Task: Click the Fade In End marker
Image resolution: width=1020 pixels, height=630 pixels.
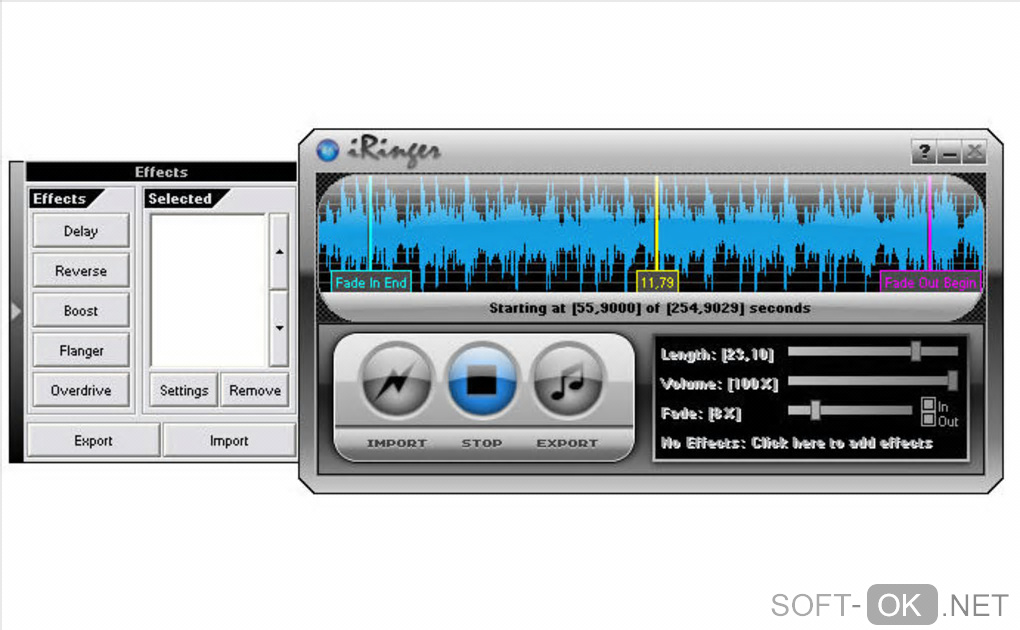Action: (371, 282)
